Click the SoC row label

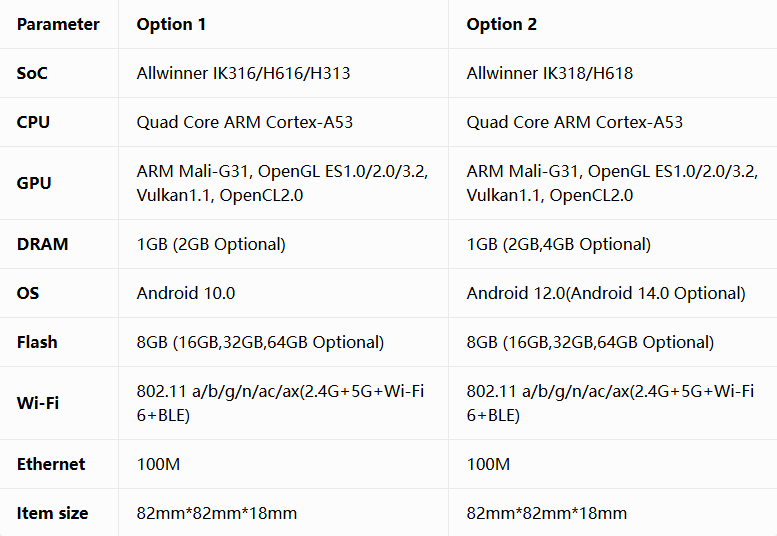click(x=32, y=73)
